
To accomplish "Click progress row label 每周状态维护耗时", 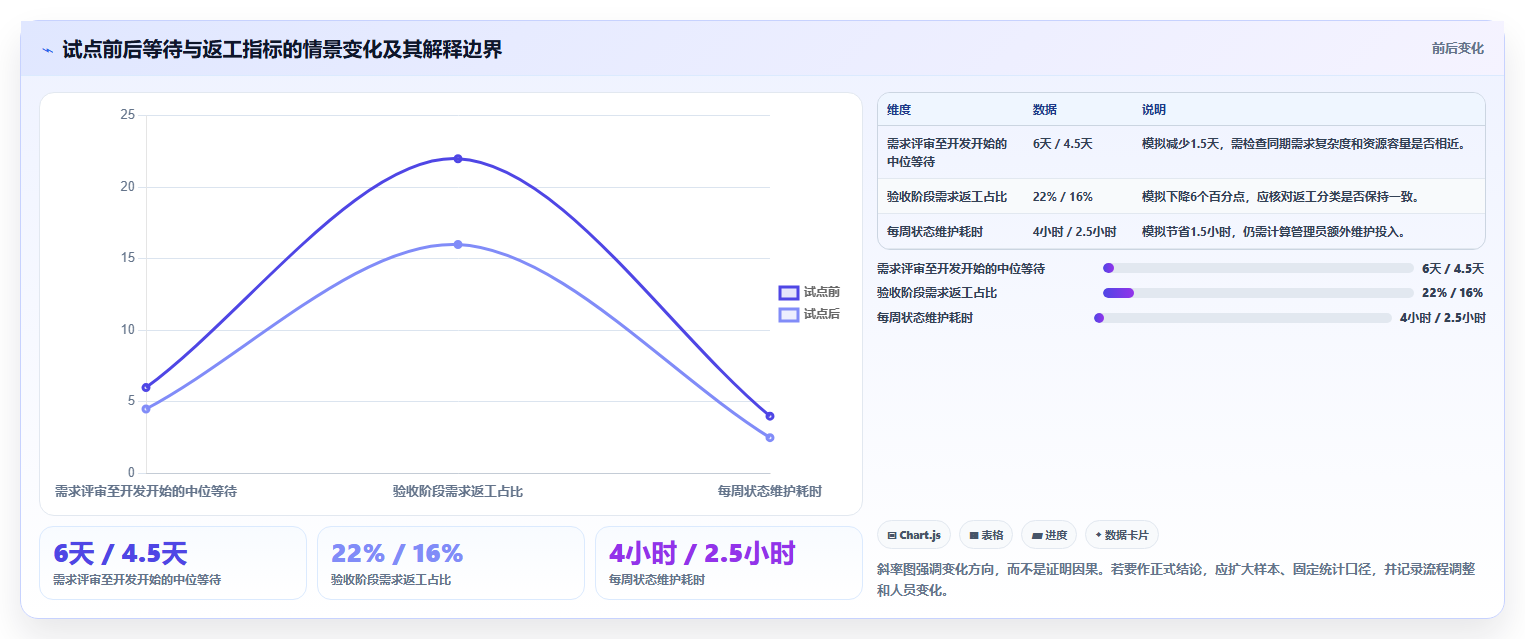I will pyautogui.click(x=925, y=318).
